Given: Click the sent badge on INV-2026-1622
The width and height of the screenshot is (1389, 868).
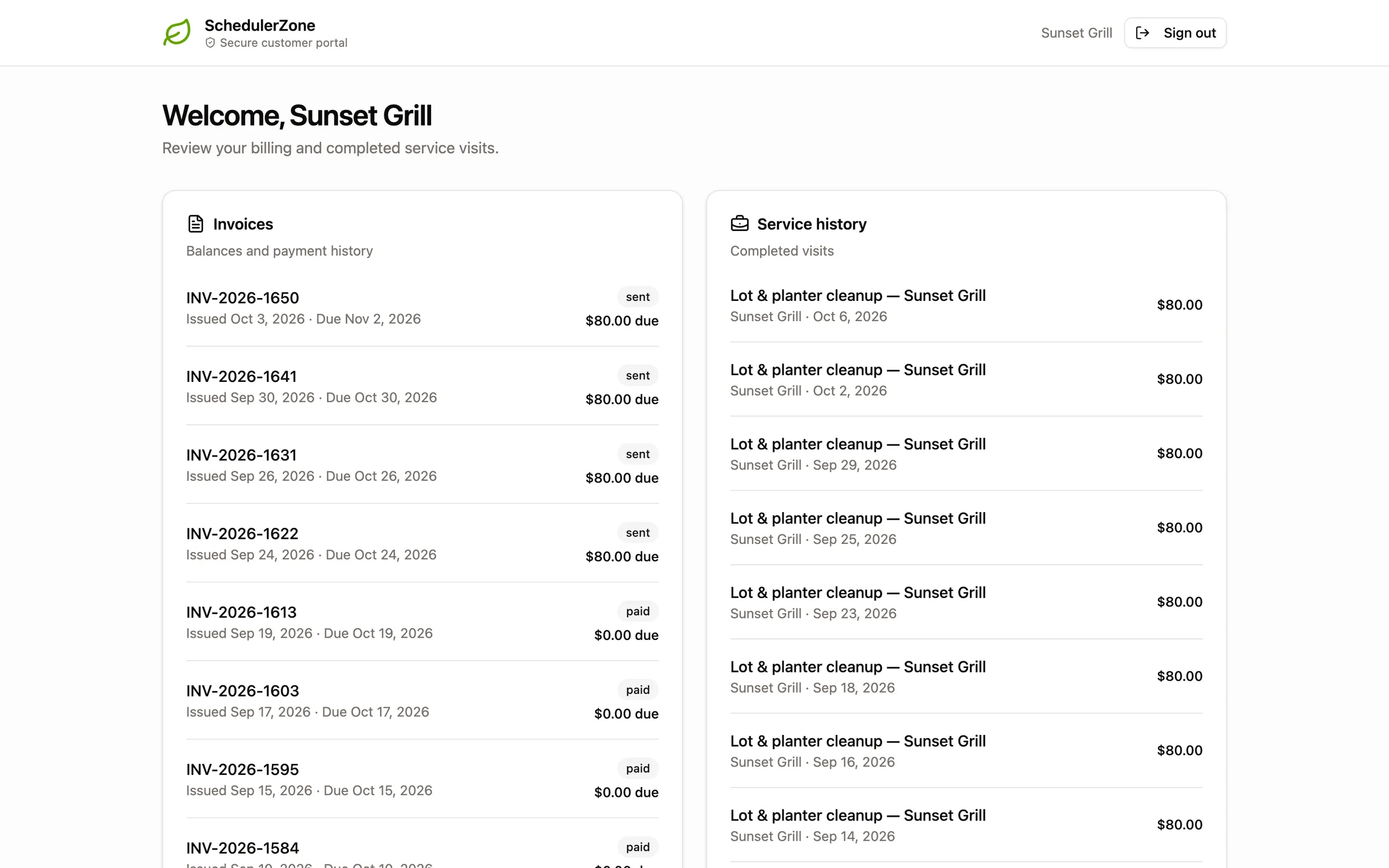Looking at the screenshot, I should [x=638, y=533].
